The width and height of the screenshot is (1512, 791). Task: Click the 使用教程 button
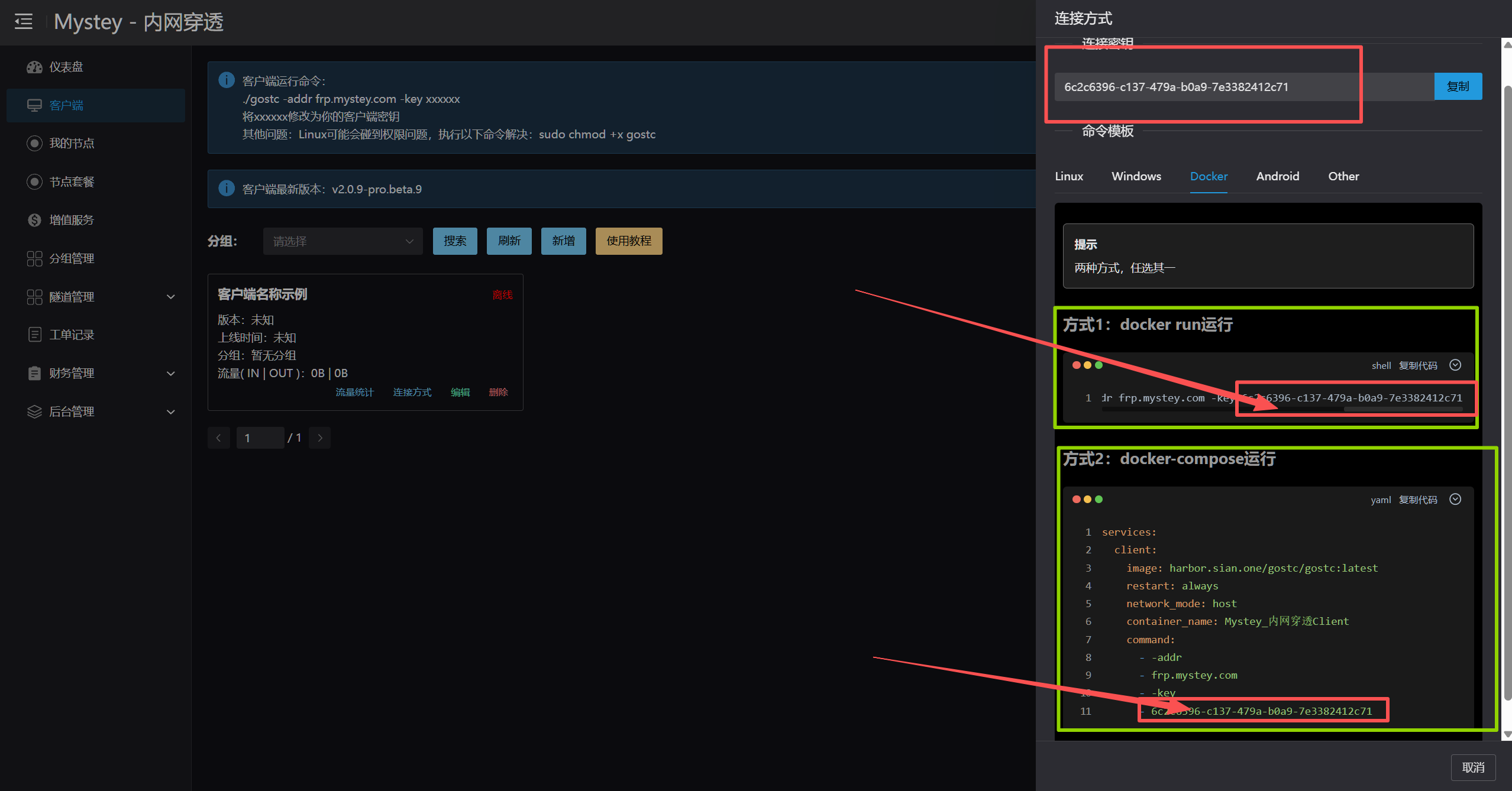pos(628,241)
